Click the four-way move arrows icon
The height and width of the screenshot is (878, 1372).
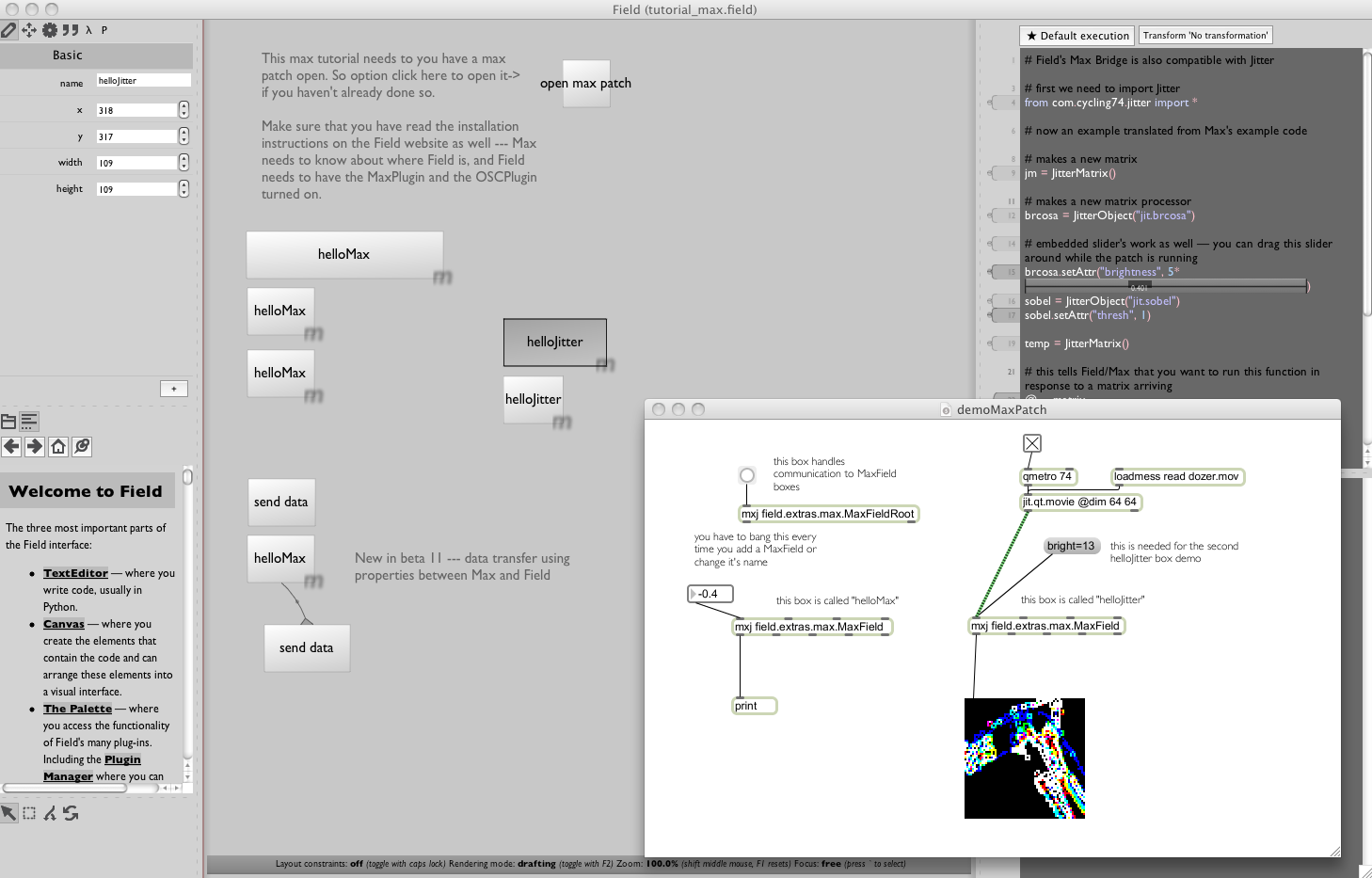(29, 30)
